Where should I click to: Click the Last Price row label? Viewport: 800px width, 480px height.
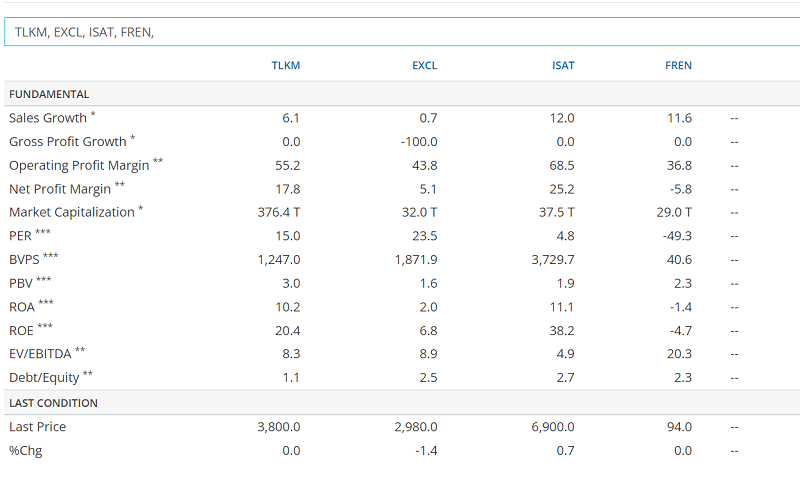[37, 426]
